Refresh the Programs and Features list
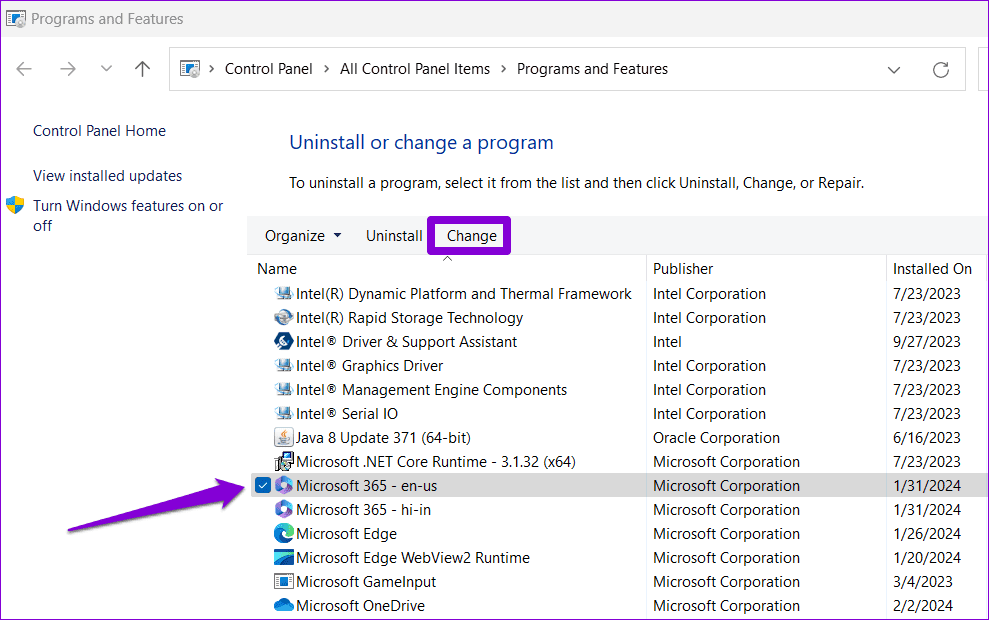Viewport: 989px width, 620px height. 940,69
